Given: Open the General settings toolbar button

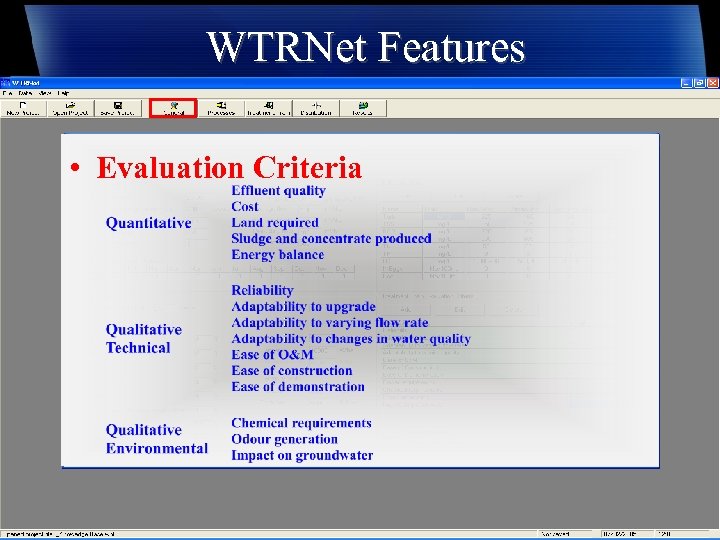Looking at the screenshot, I should [174, 109].
